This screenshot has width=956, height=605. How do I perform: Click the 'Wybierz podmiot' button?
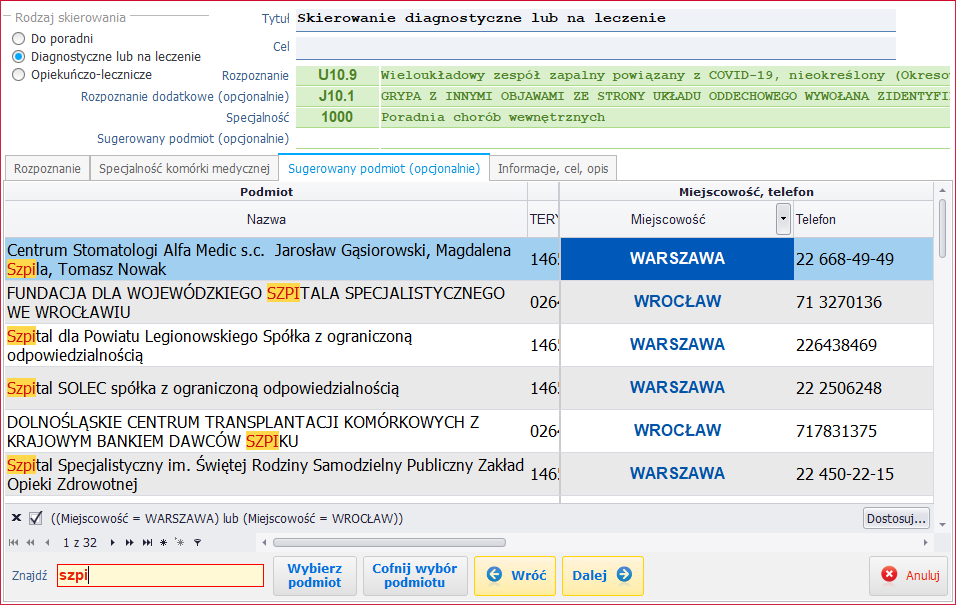[314, 576]
